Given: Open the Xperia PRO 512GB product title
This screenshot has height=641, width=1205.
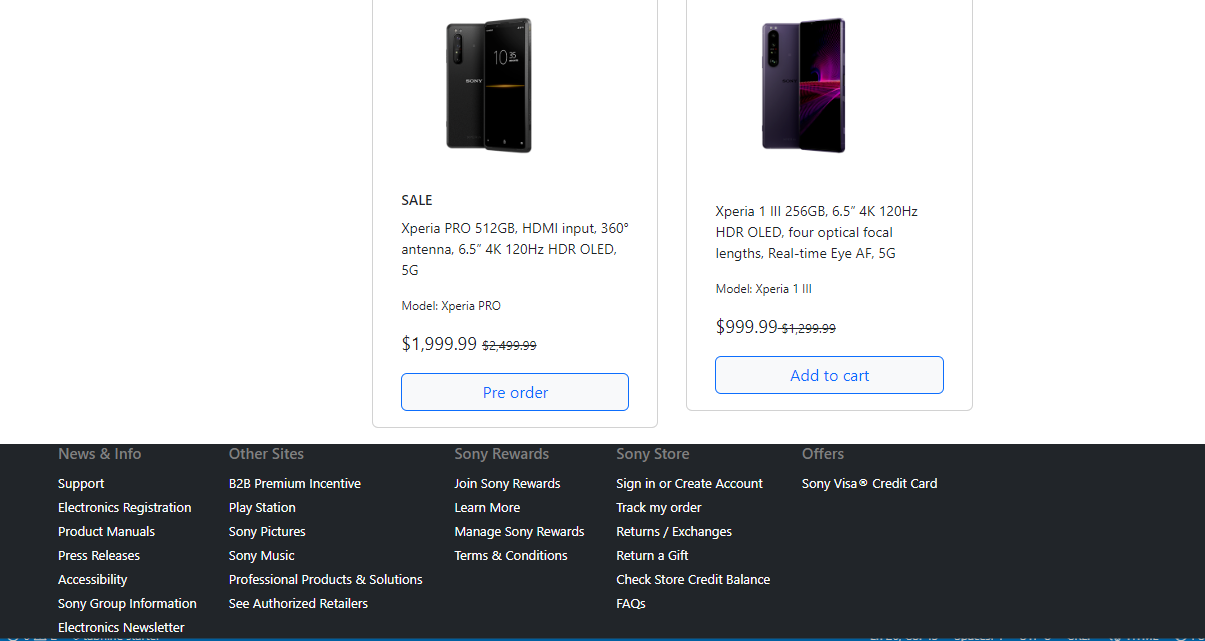Looking at the screenshot, I should pyautogui.click(x=515, y=249).
